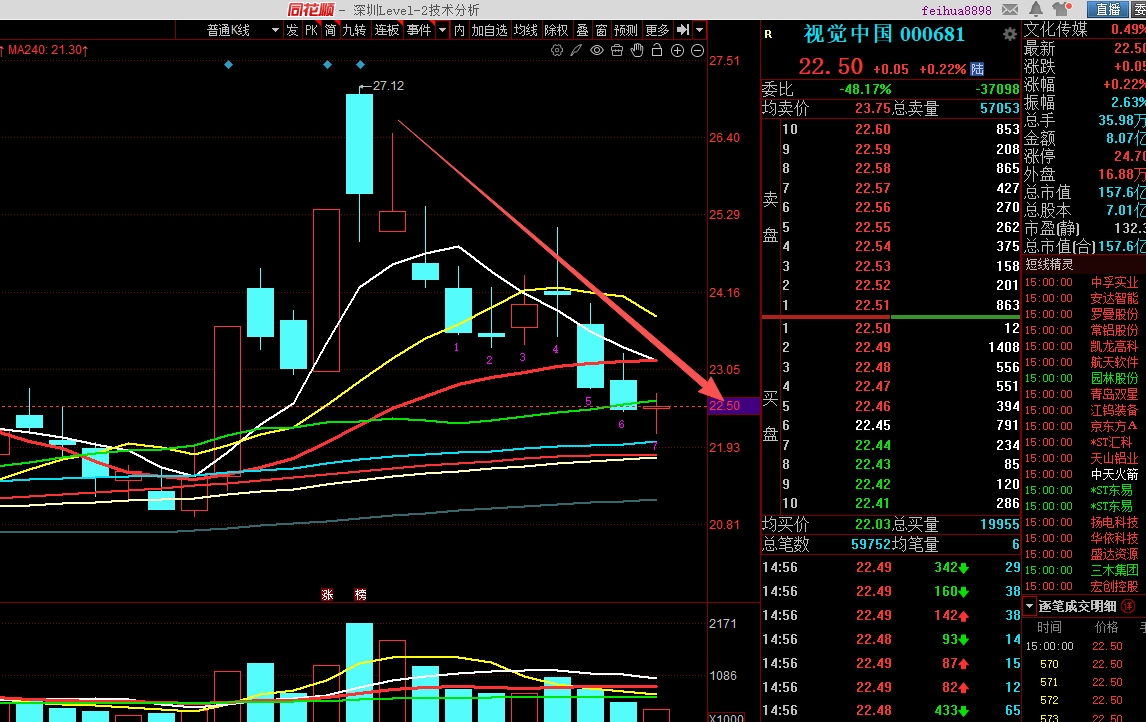Viewport: 1146px width, 722px height.
Task: Click the 总卖量 value 57053
Action: pos(999,108)
